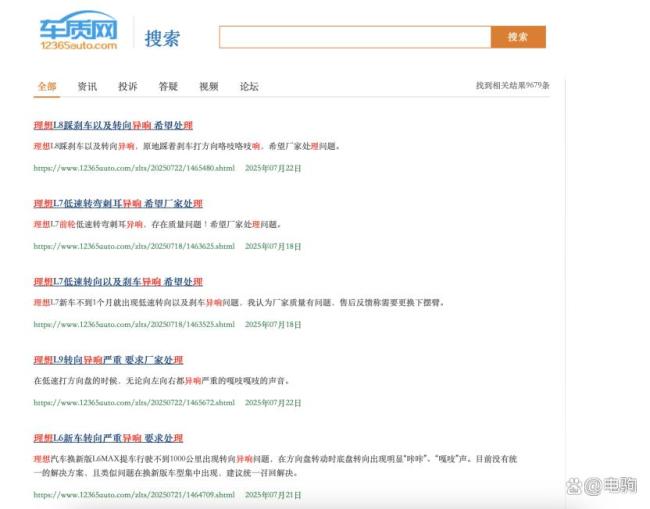Image resolution: width=650 pixels, height=509 pixels.
Task: Click into the search input box
Action: click(x=355, y=37)
